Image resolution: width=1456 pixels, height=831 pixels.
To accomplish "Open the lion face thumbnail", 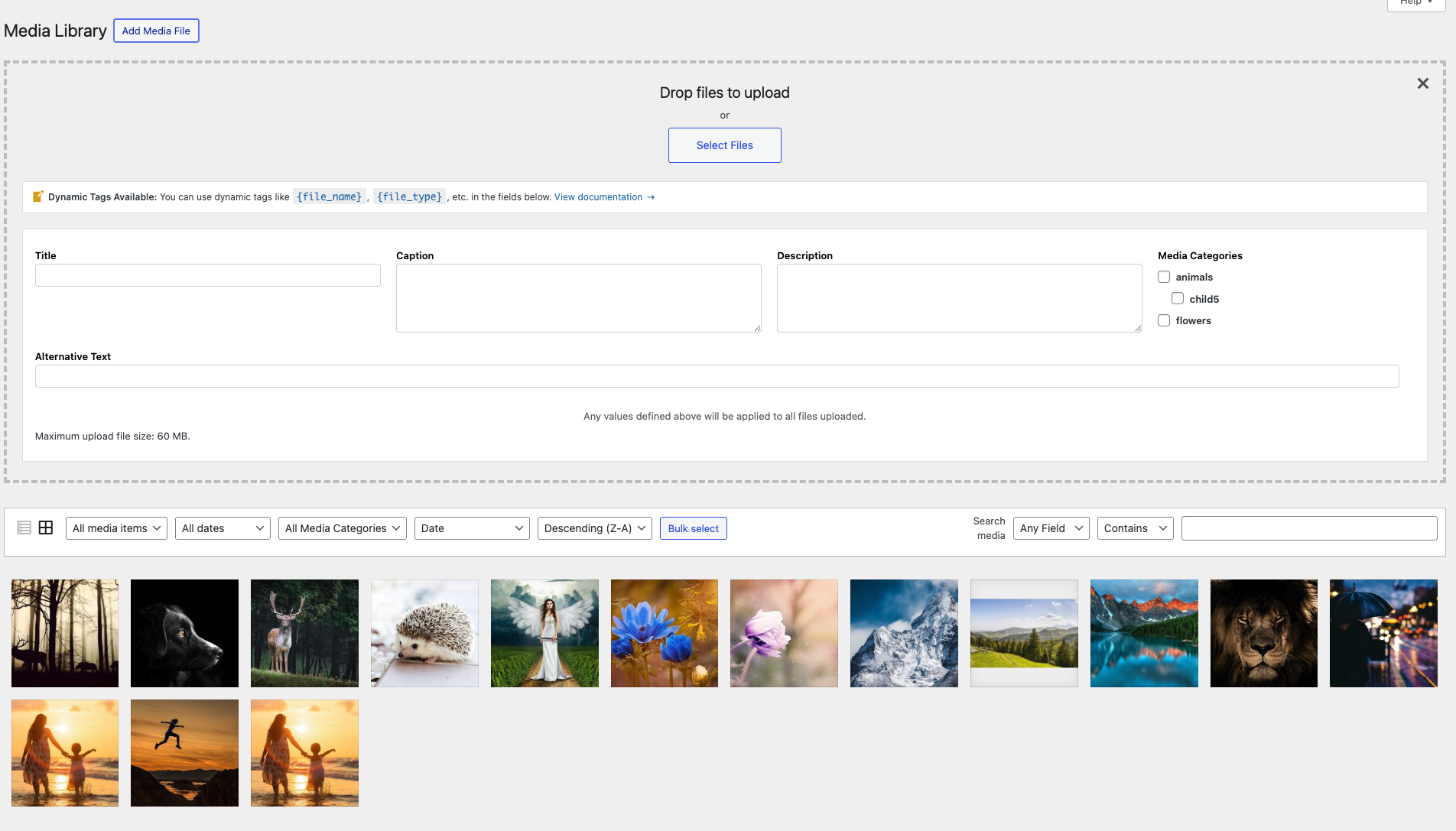I will (1264, 633).
